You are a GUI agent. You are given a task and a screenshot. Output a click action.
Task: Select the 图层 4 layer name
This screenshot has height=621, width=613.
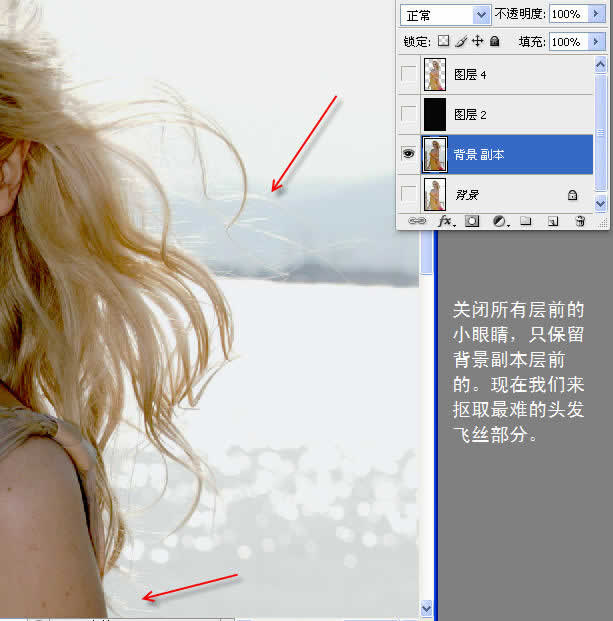coord(470,74)
